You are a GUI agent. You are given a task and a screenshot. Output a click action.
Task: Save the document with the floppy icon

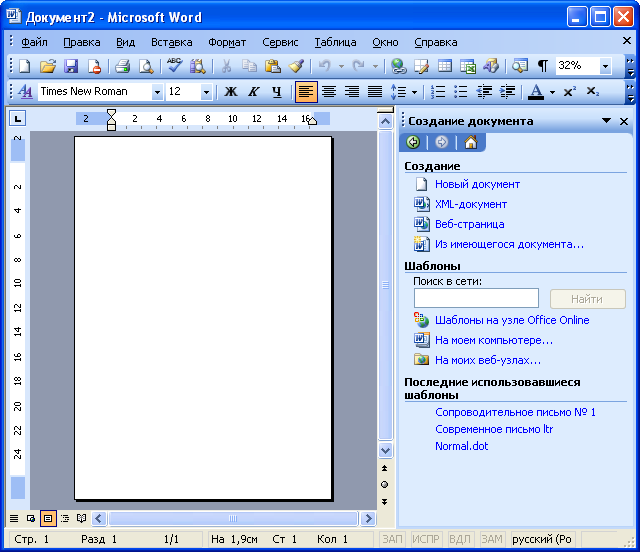(x=71, y=66)
